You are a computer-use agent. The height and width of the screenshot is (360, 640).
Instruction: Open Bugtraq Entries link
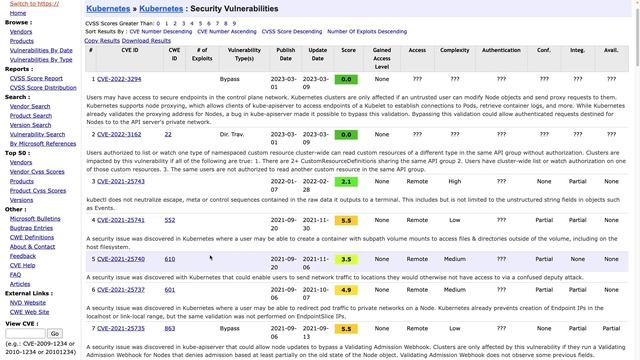click(x=31, y=228)
